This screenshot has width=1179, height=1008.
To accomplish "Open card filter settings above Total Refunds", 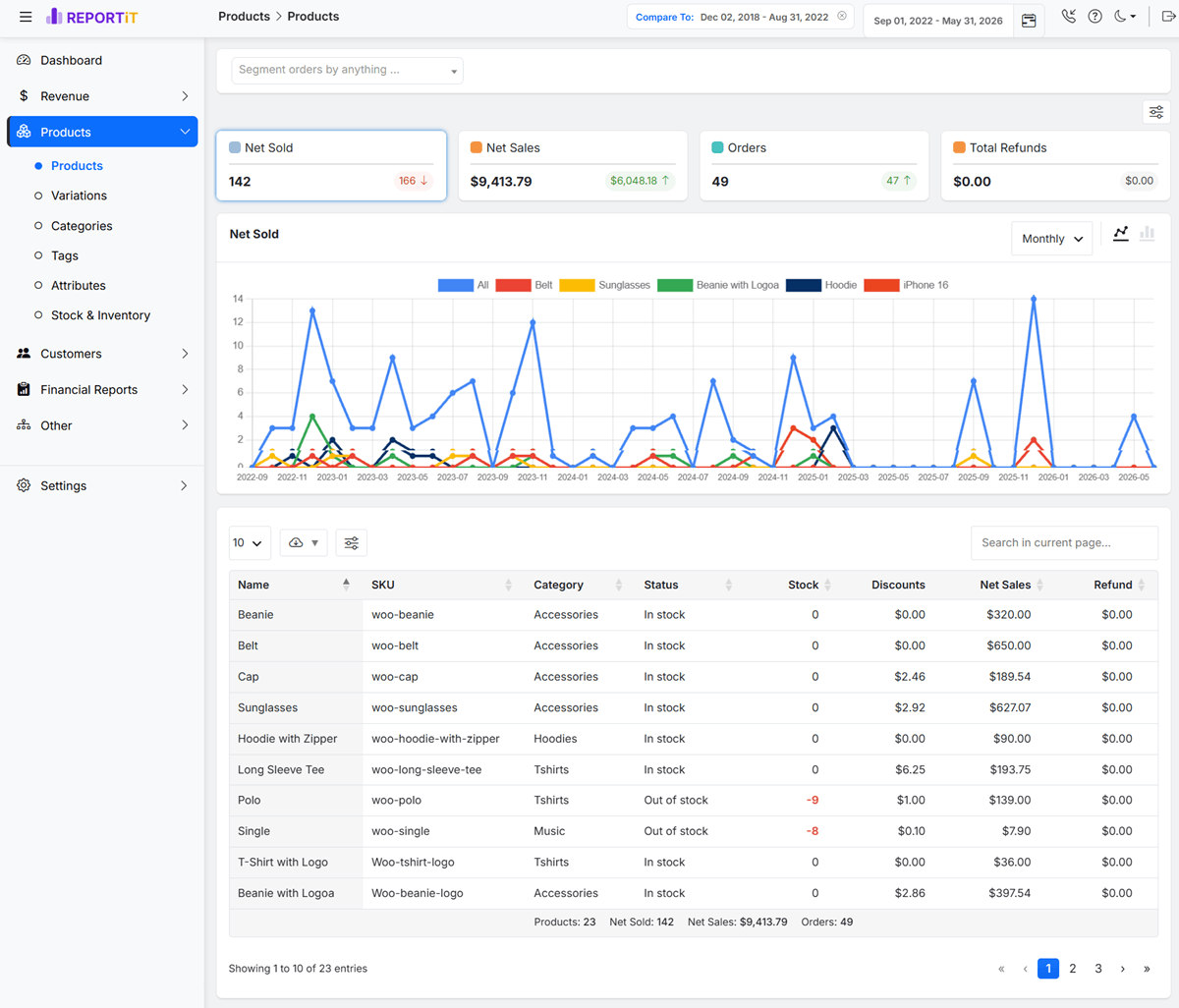I will (1156, 112).
